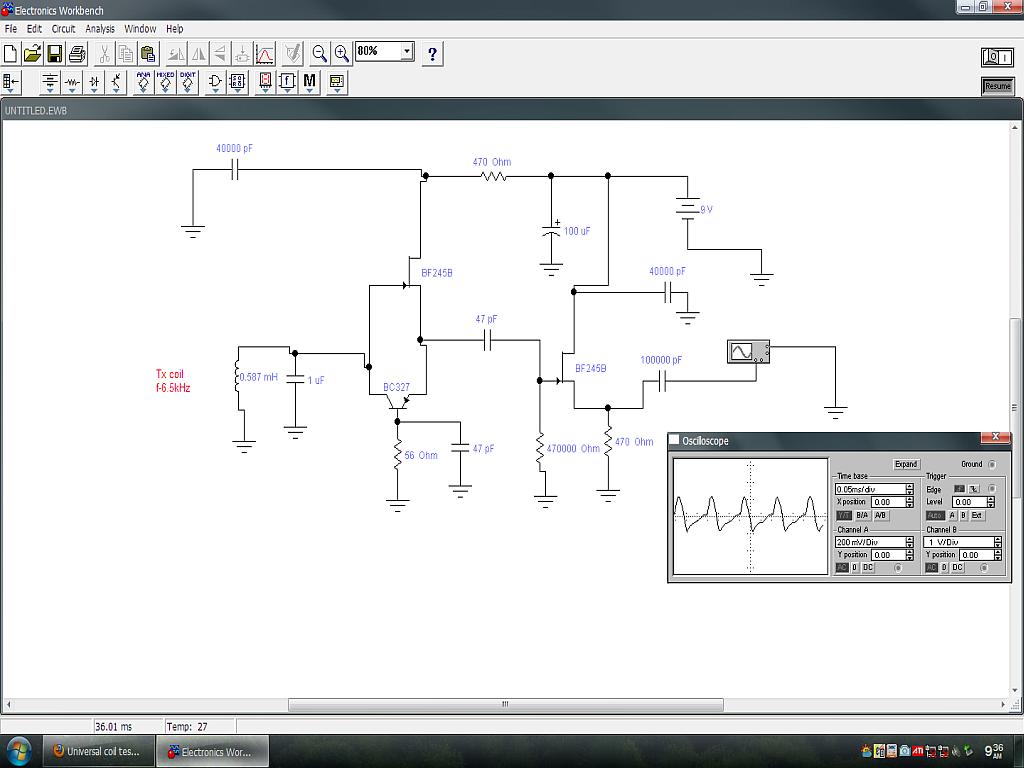Print the circuit using printer icon
The image size is (1024, 768).
point(77,53)
